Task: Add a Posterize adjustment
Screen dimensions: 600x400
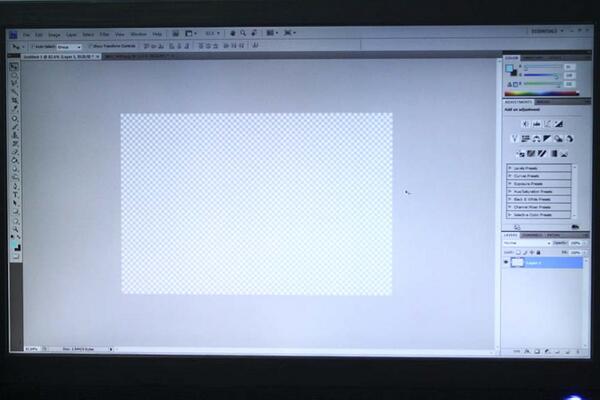Action: pos(531,154)
